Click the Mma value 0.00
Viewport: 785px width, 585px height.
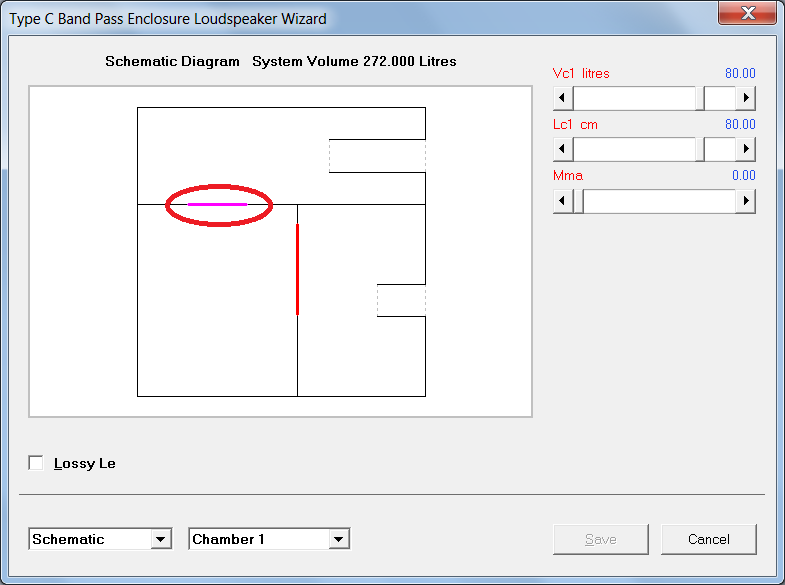(743, 176)
